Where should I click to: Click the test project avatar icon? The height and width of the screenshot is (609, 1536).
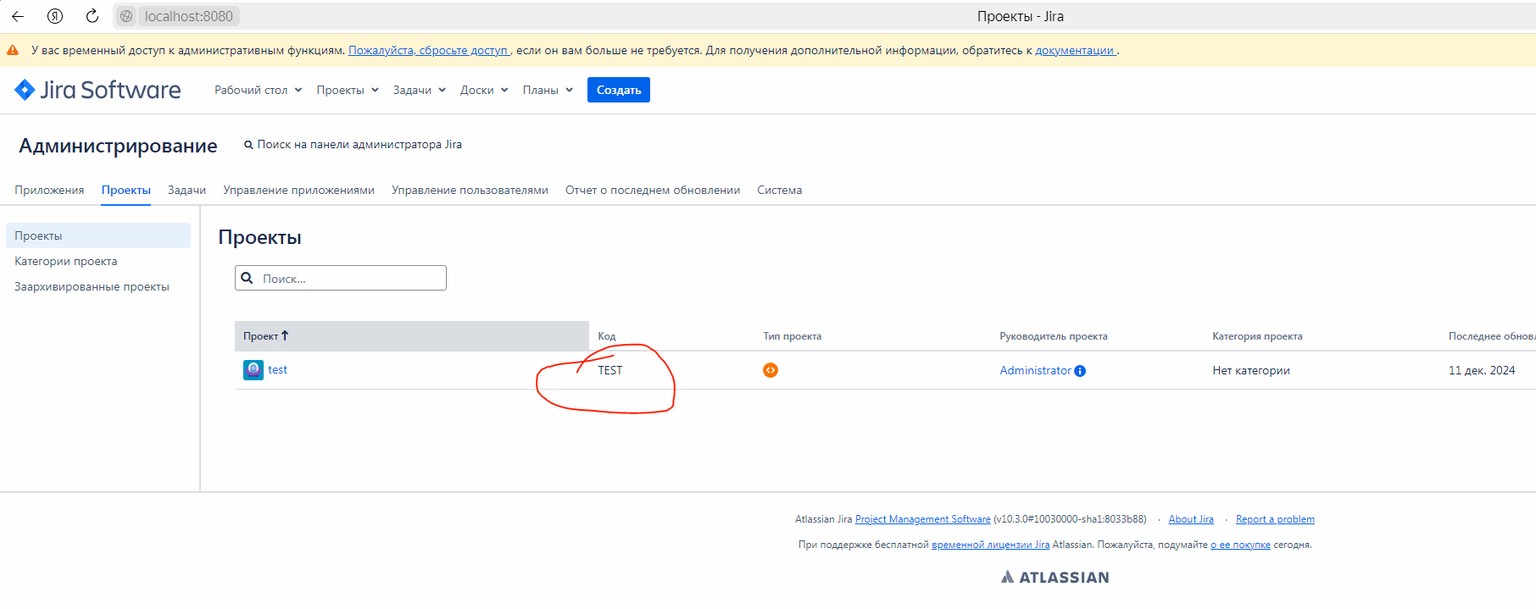tap(253, 370)
